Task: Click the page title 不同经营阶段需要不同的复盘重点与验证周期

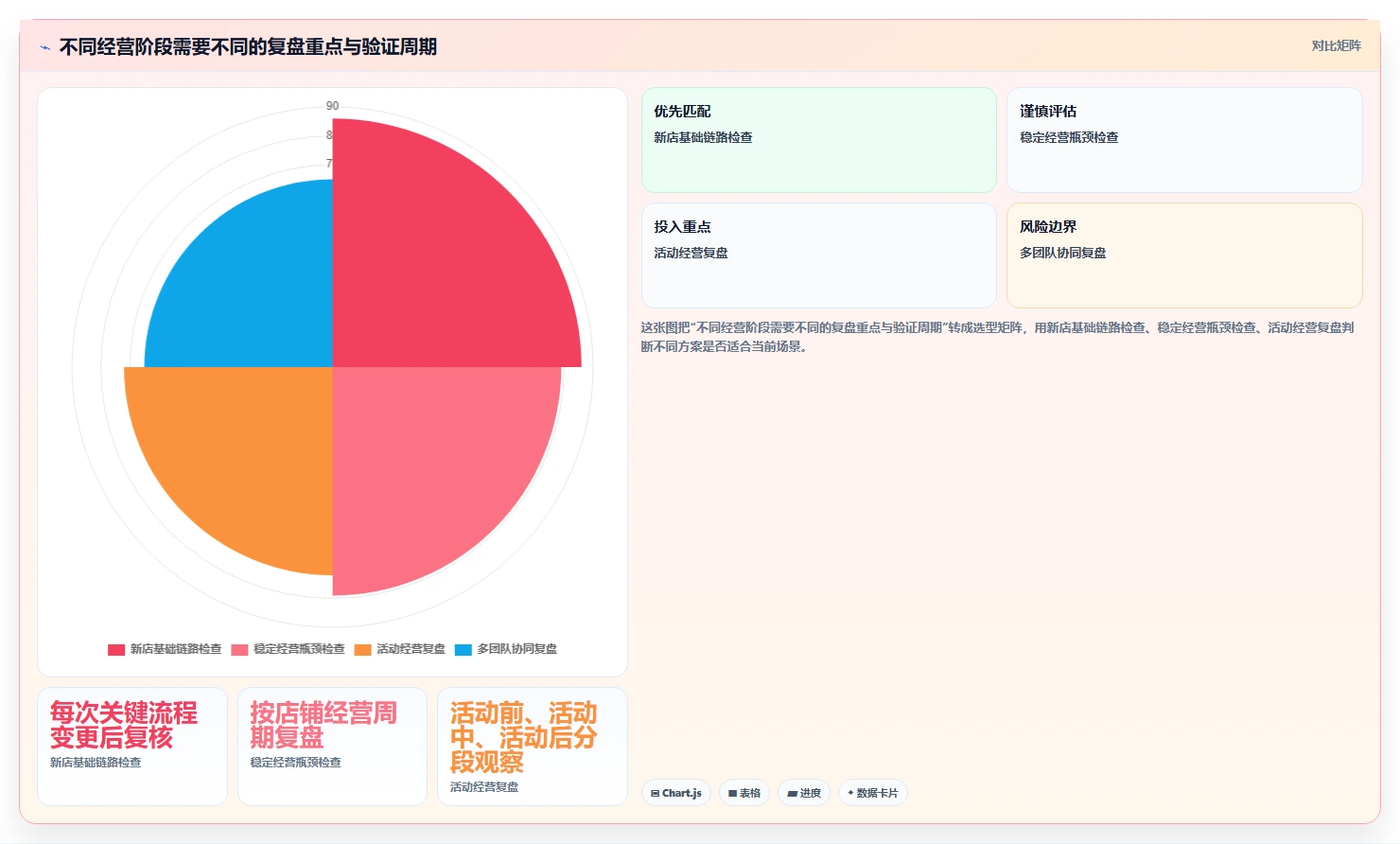Action: (248, 46)
